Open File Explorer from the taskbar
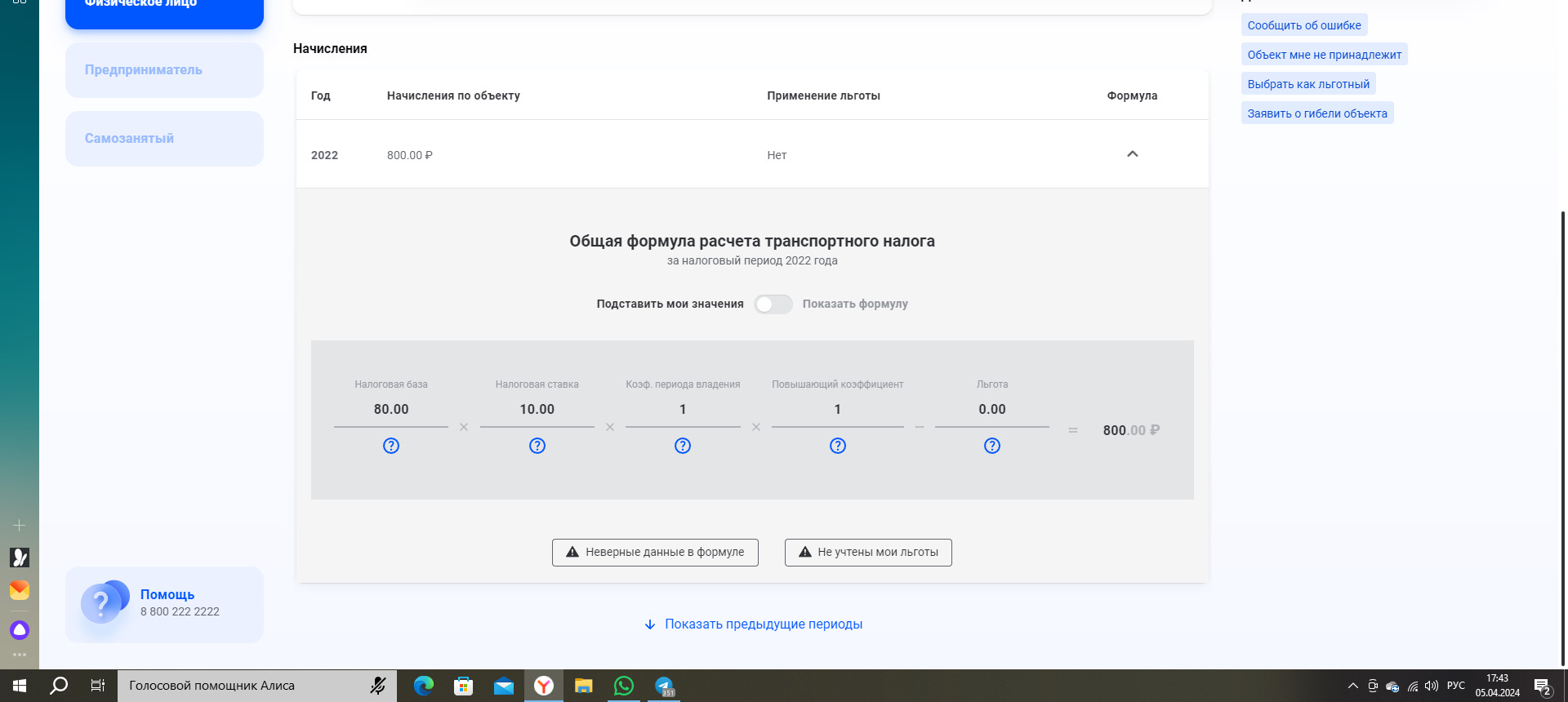 coord(583,686)
